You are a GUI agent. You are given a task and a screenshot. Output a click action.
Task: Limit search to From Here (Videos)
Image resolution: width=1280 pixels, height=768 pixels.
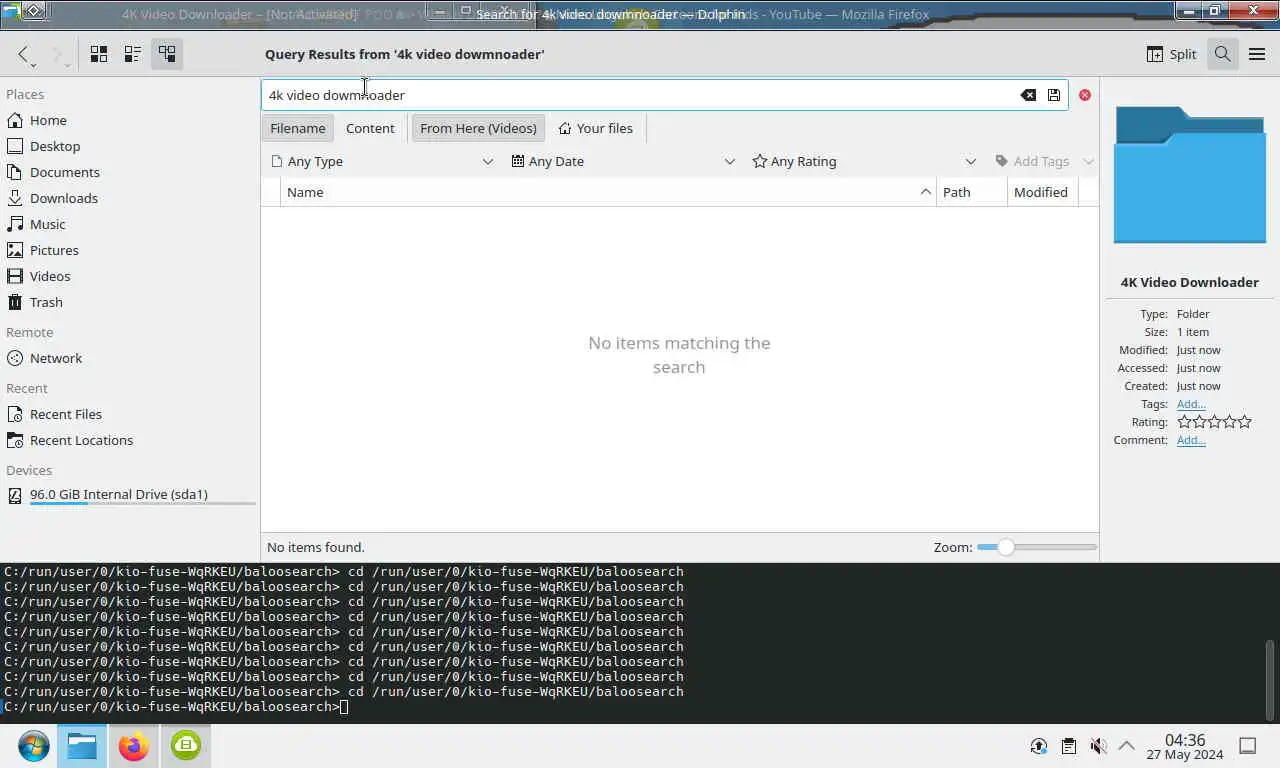click(478, 128)
